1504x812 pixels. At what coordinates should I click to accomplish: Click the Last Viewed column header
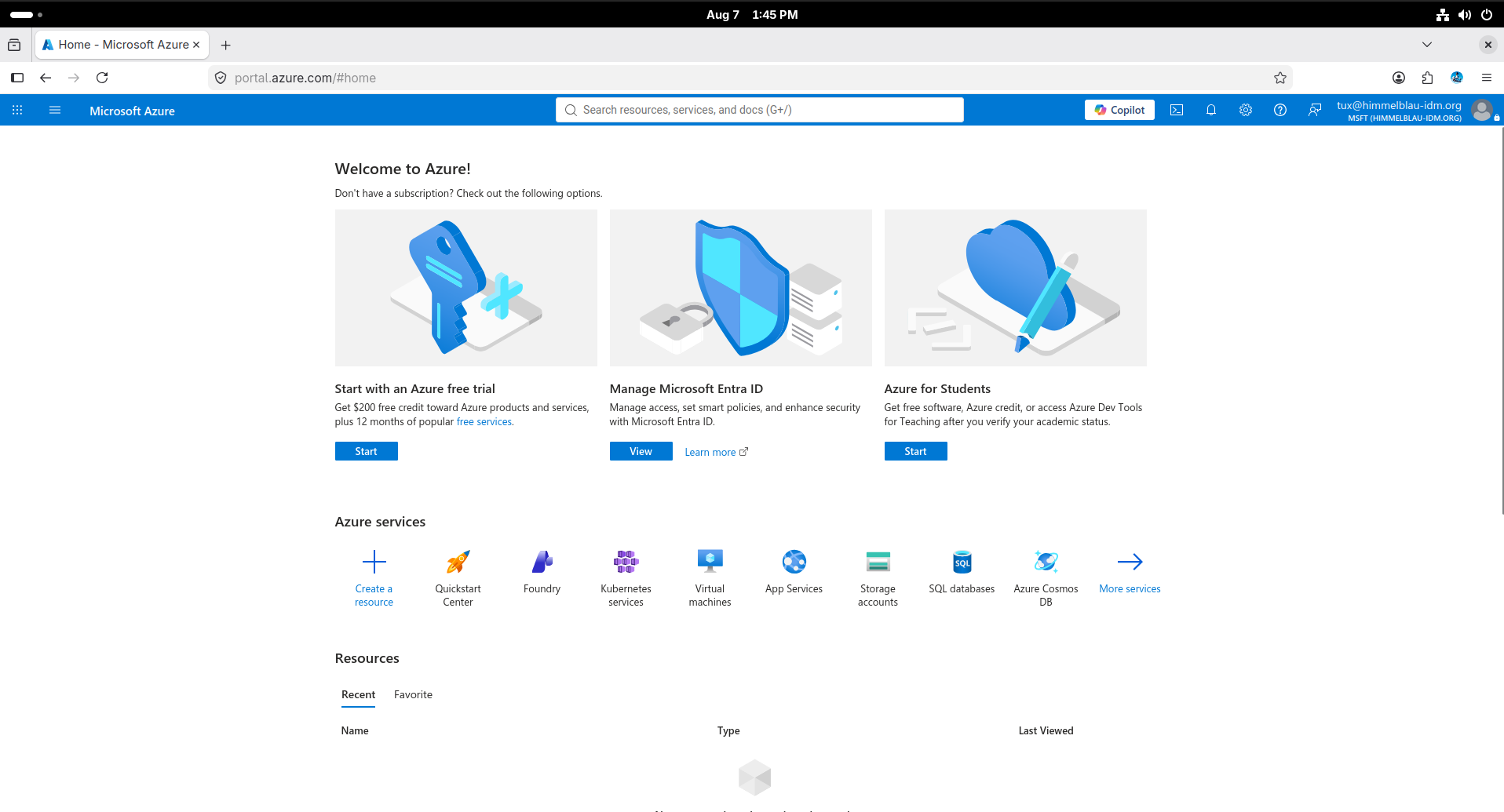point(1046,730)
